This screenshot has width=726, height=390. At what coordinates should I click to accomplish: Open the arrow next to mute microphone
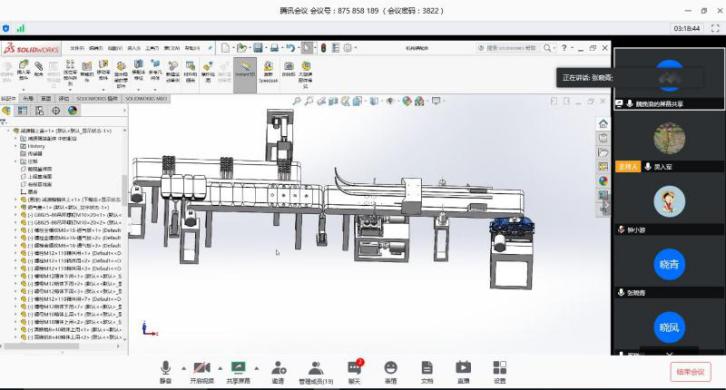[183, 369]
